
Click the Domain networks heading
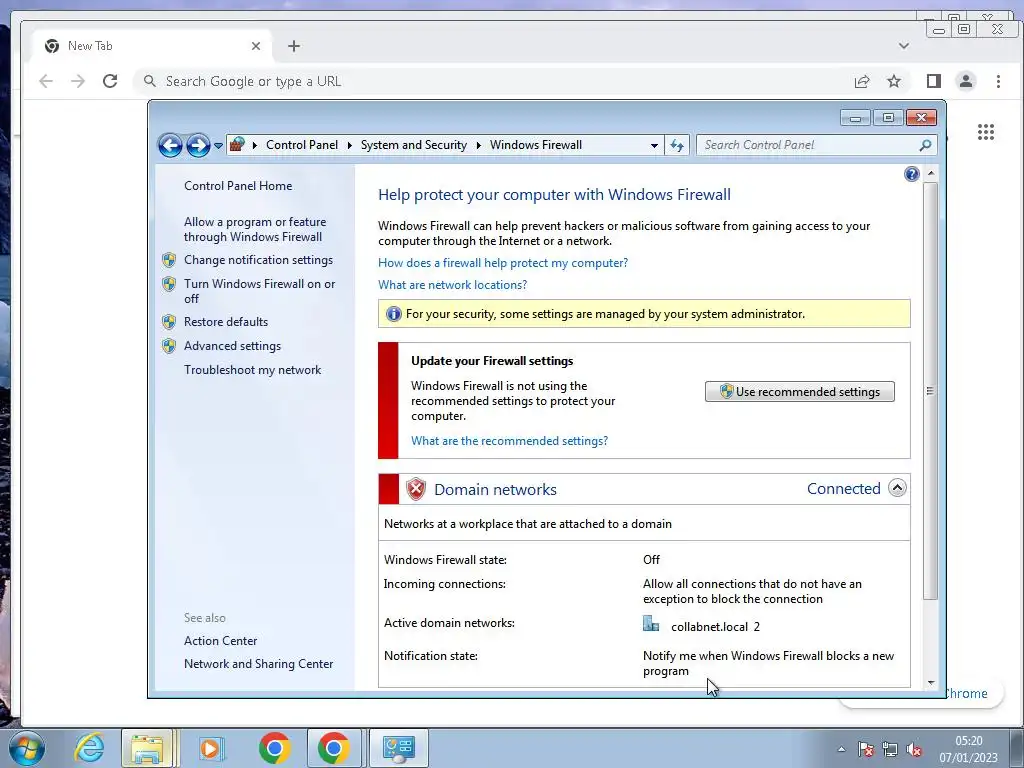(x=495, y=489)
